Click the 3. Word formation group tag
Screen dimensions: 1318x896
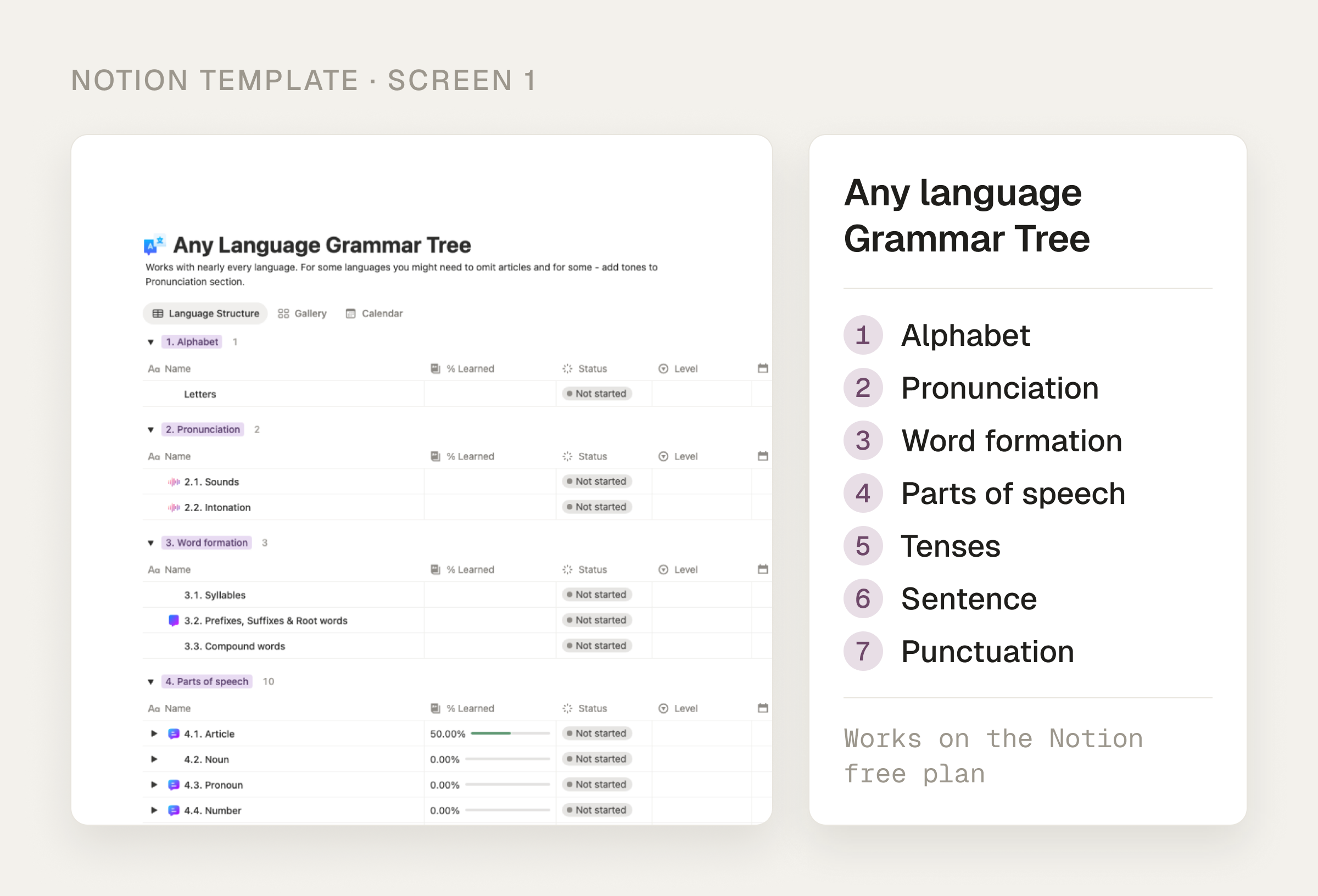[206, 542]
